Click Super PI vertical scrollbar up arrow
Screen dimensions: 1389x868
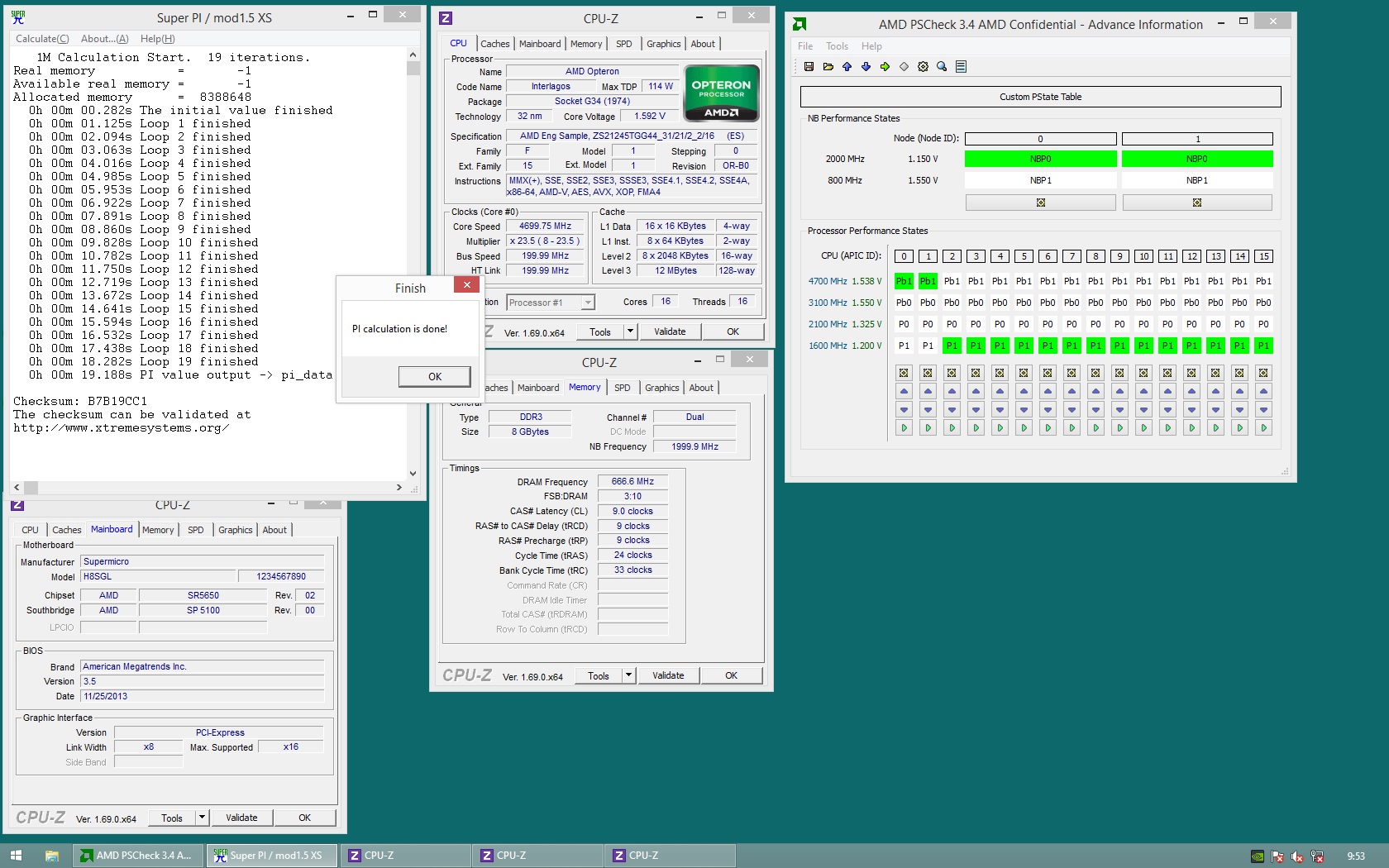coord(413,55)
